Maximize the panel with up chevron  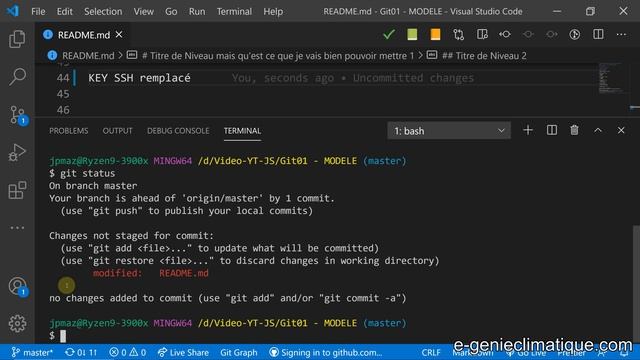pyautogui.click(x=598, y=130)
